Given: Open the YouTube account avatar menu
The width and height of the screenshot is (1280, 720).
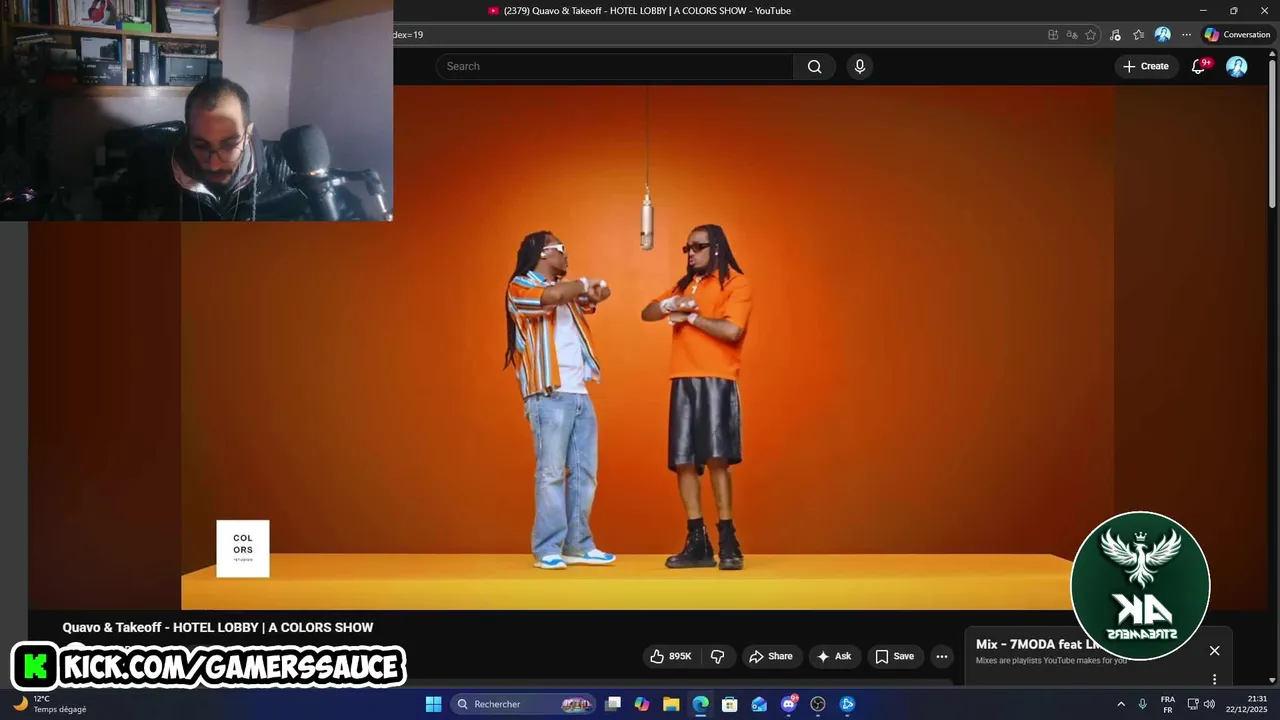Looking at the screenshot, I should pyautogui.click(x=1237, y=66).
